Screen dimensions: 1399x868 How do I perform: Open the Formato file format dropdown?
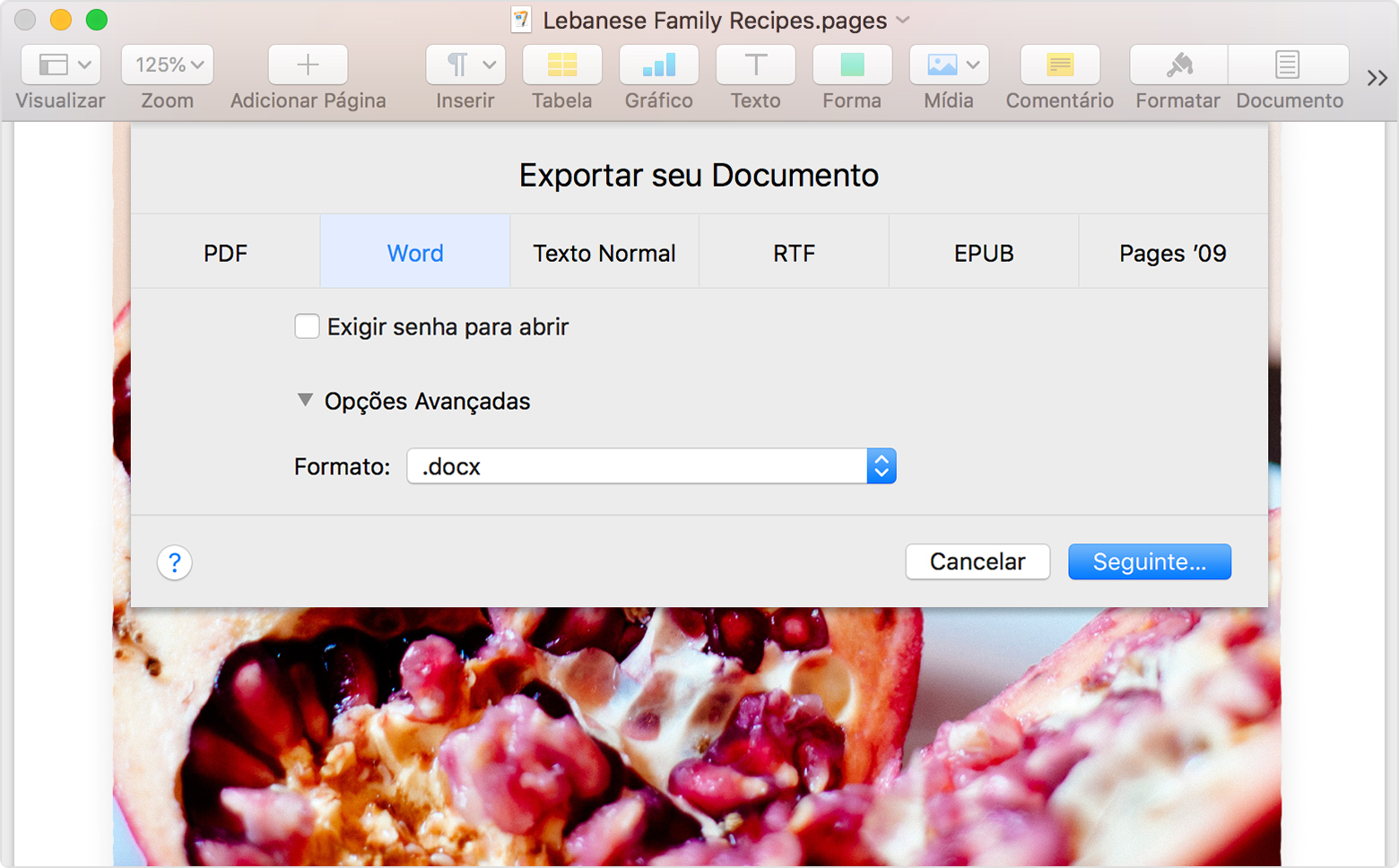pyautogui.click(x=880, y=466)
